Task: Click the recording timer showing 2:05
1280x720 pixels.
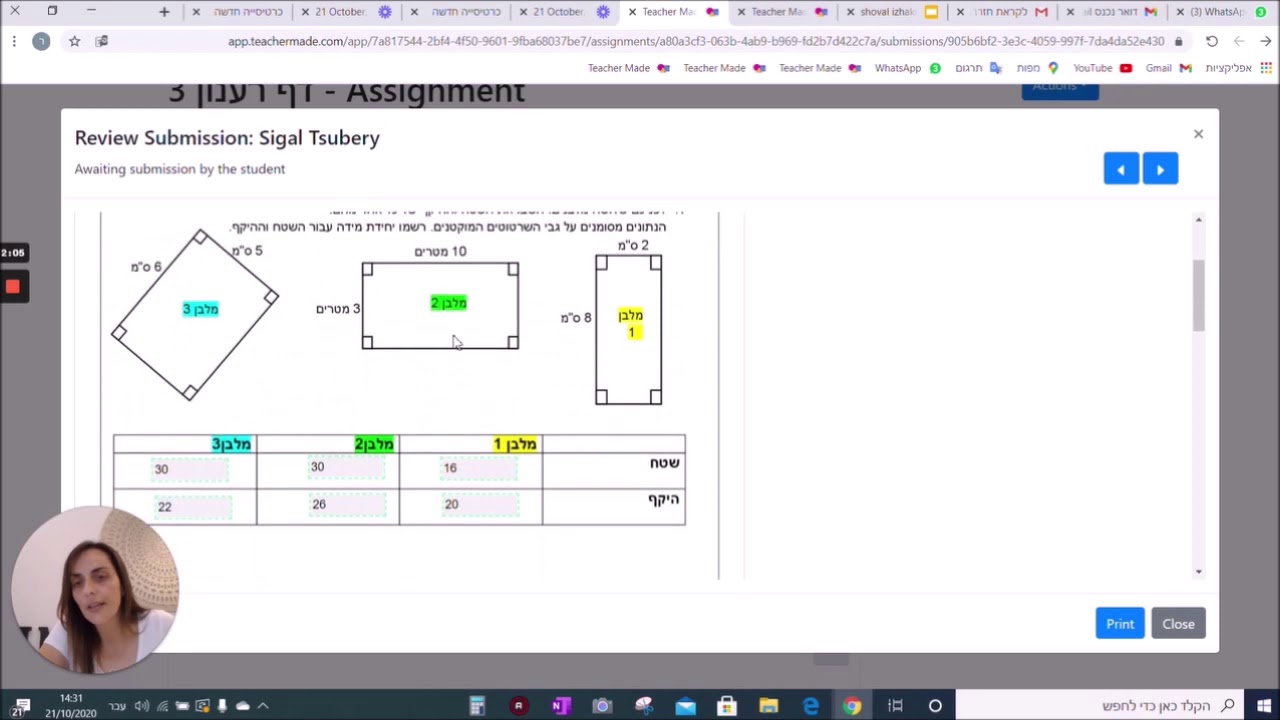Action: tap(12, 253)
